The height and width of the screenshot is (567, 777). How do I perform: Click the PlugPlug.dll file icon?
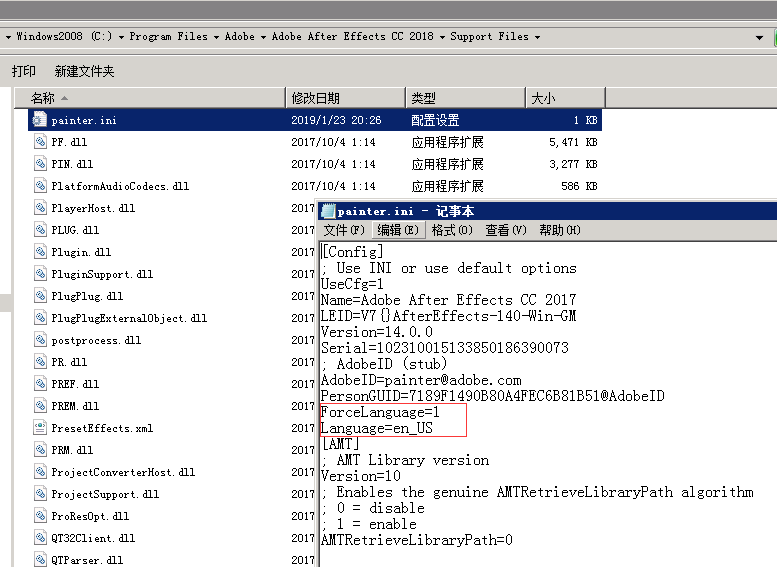click(x=39, y=296)
